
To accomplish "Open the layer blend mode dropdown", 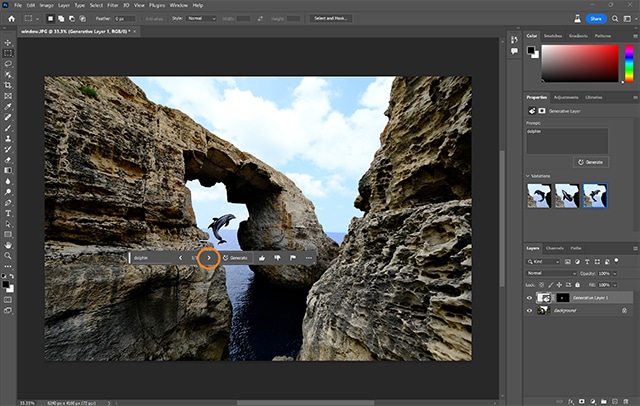I will click(550, 272).
